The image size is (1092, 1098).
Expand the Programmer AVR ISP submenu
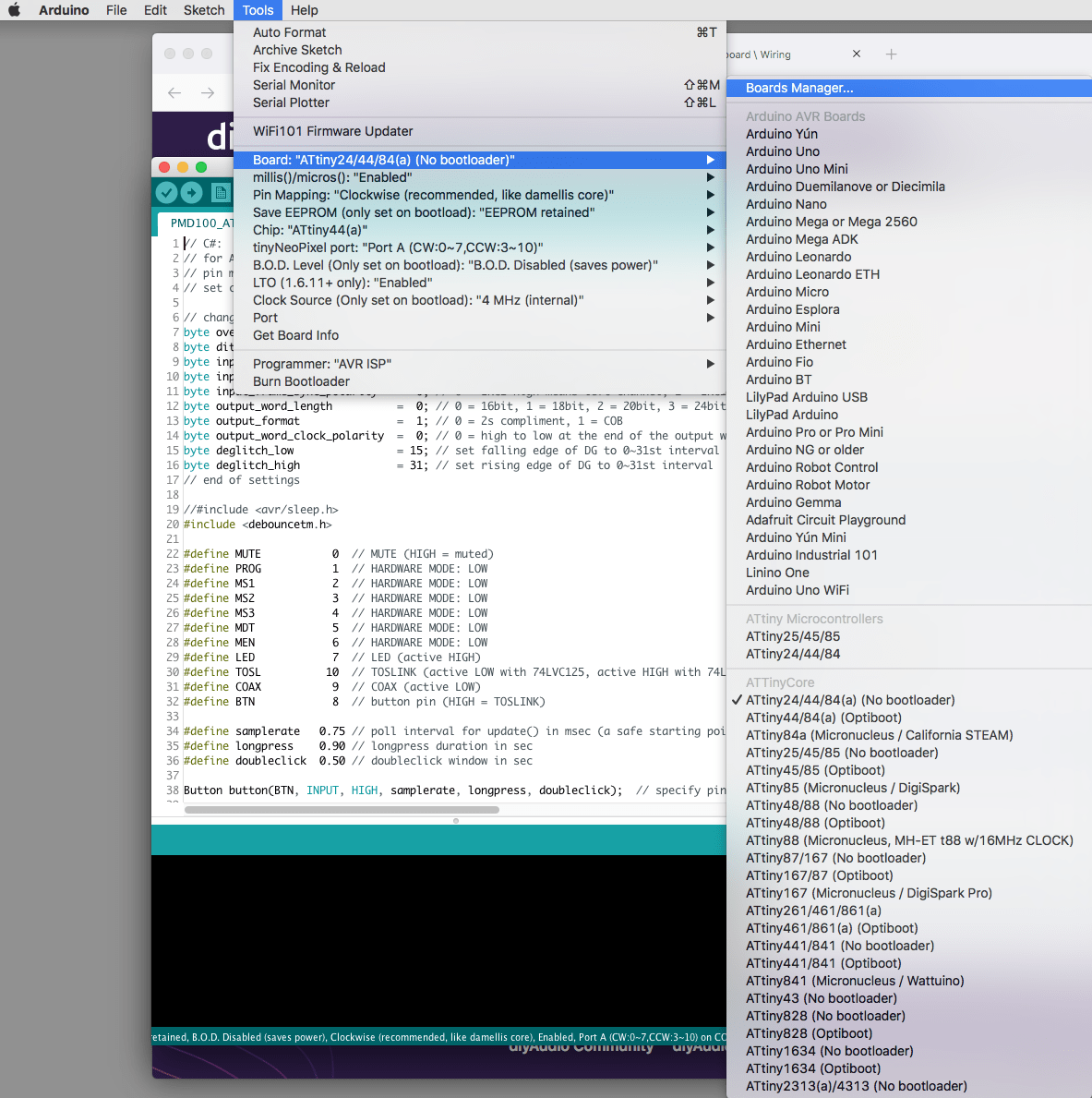pyautogui.click(x=479, y=364)
